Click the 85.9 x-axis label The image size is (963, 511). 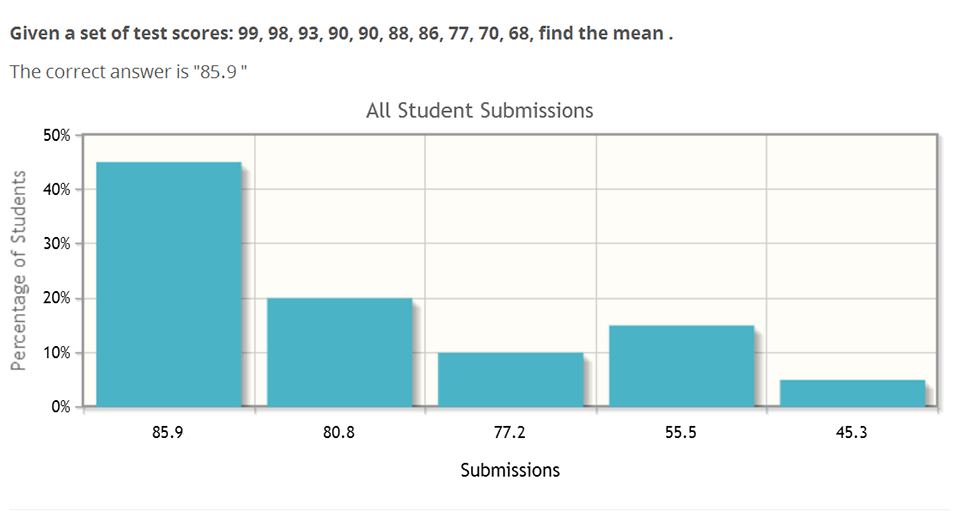tap(168, 432)
